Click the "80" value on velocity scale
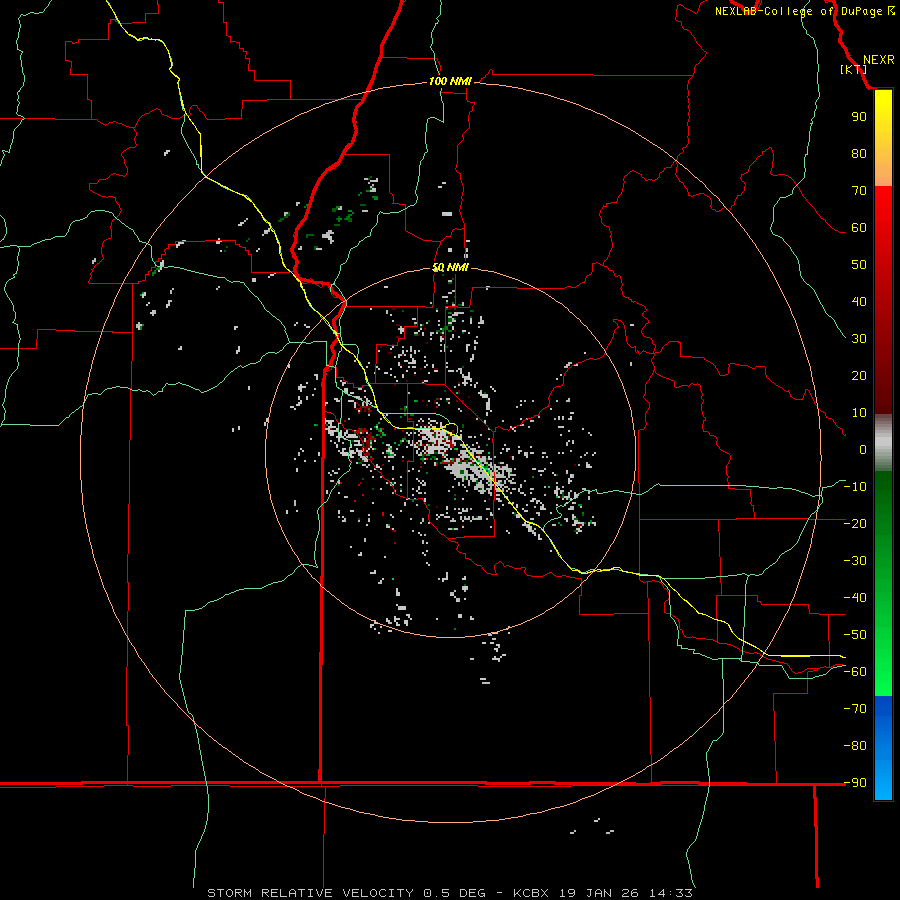Viewport: 900px width, 900px height. (859, 153)
